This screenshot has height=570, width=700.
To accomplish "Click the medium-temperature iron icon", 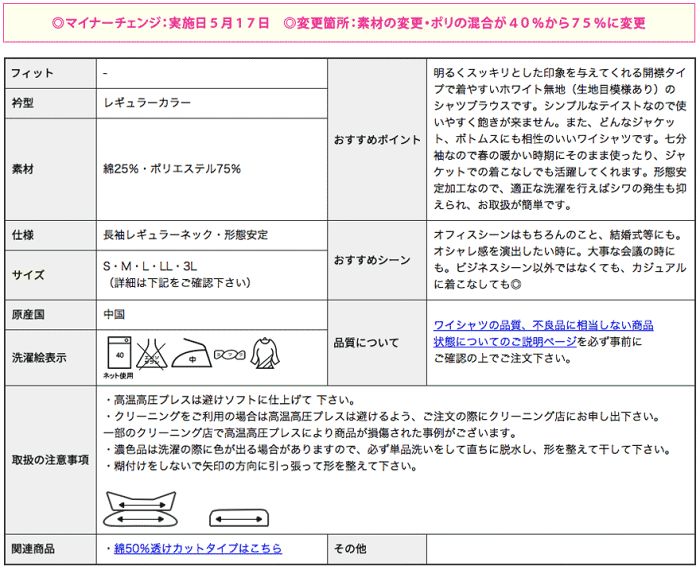I will tap(191, 353).
